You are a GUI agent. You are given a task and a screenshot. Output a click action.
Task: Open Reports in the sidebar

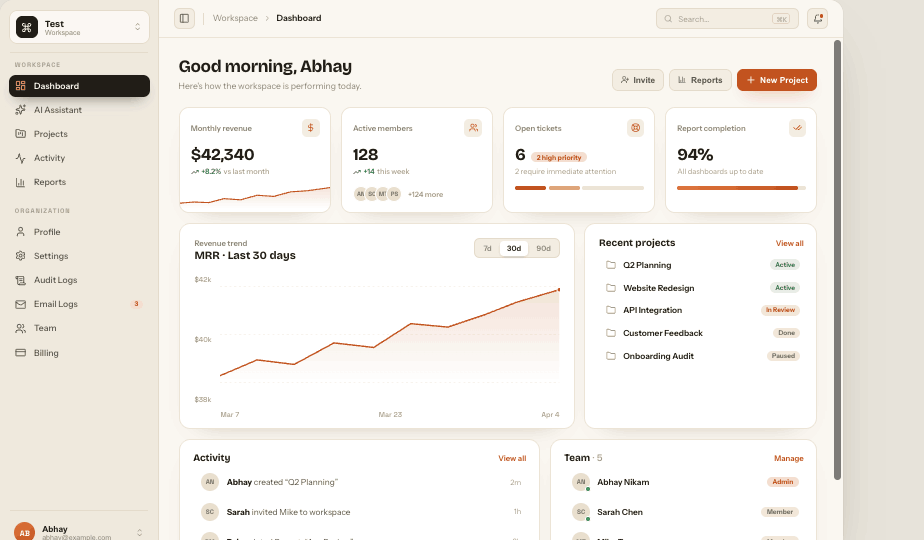click(80, 182)
